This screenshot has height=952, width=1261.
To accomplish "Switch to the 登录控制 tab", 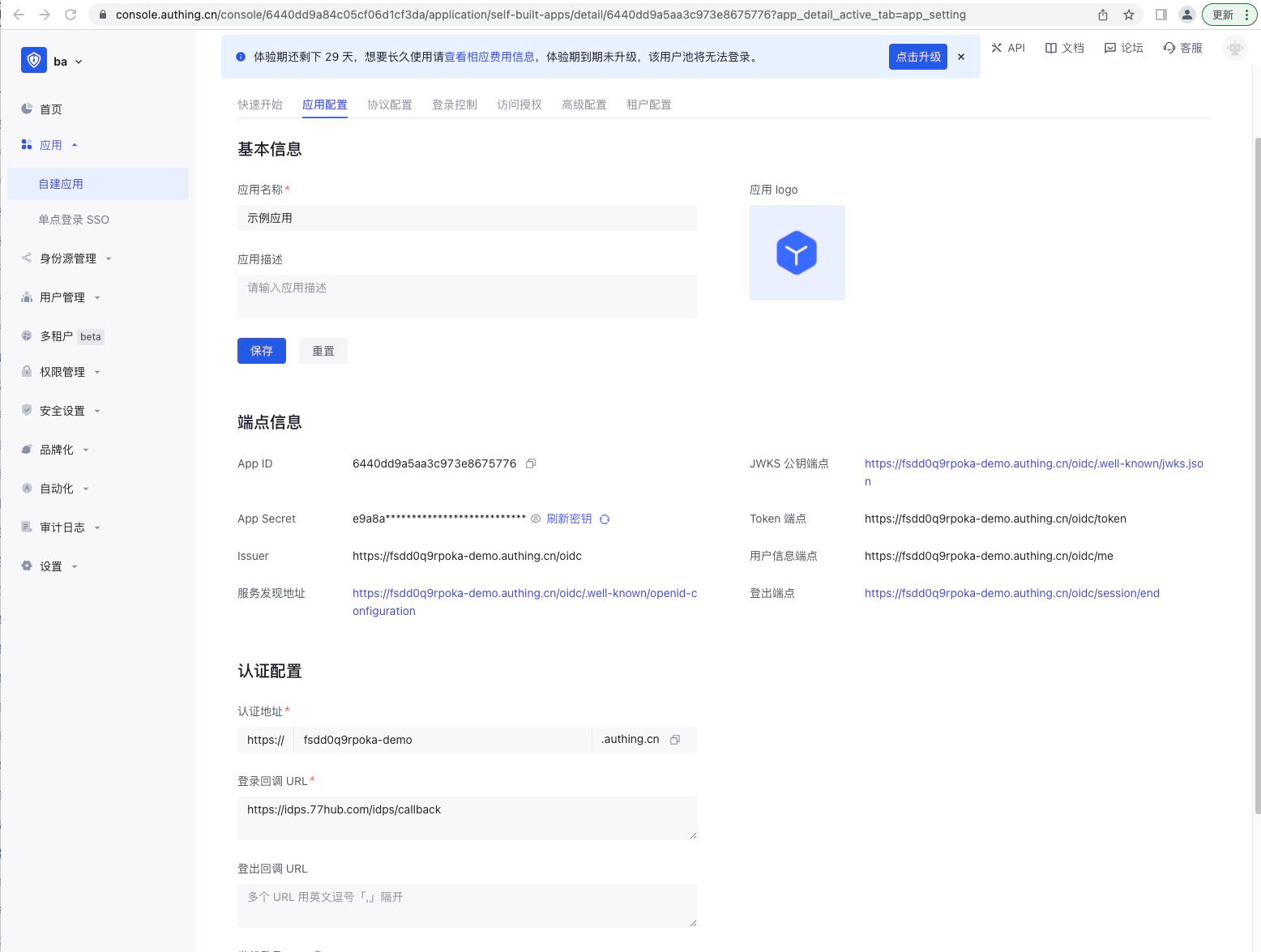I will (455, 105).
